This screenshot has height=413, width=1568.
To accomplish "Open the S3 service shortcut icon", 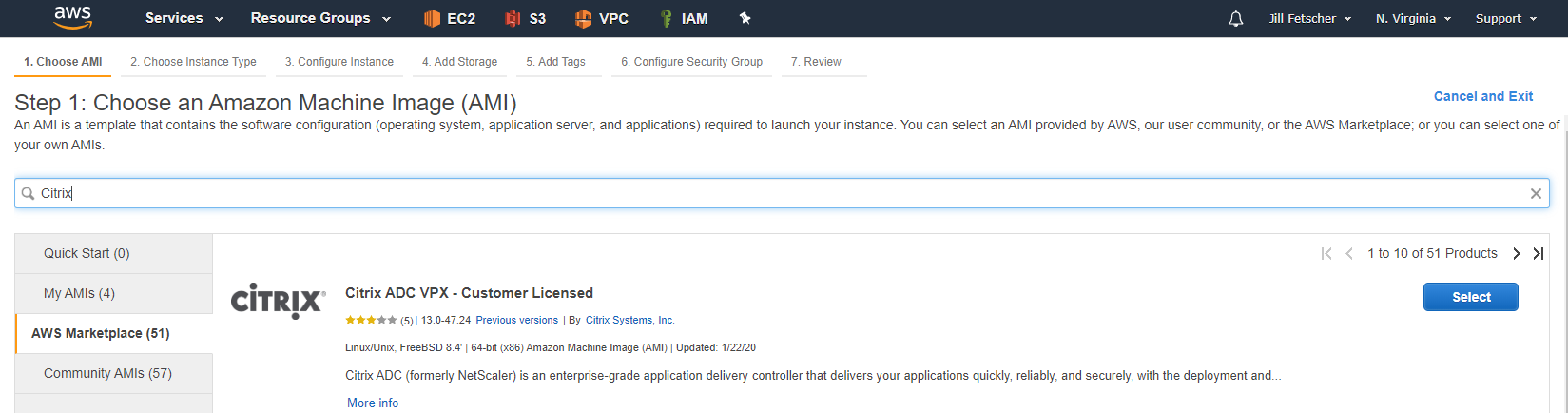I will [x=513, y=18].
